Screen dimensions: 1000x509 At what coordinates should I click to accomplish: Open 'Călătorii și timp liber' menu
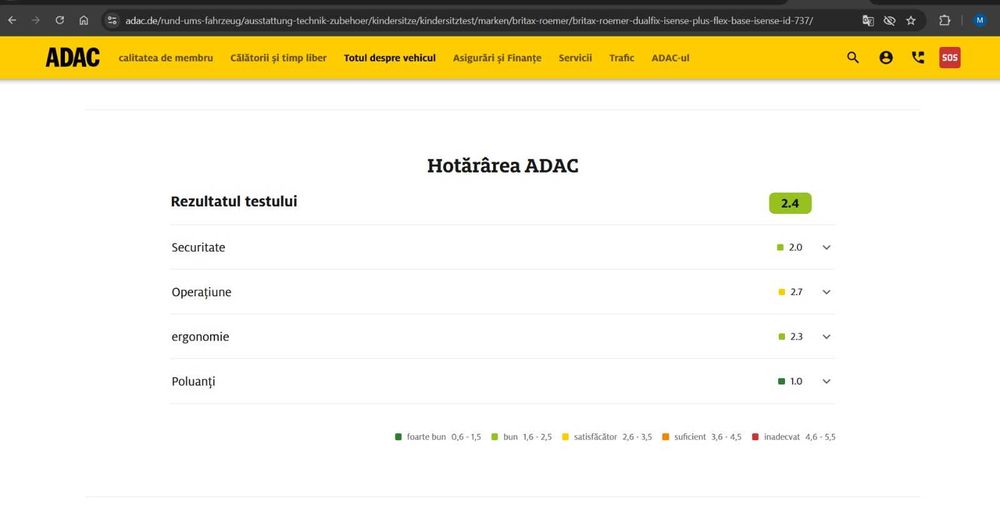(278, 58)
